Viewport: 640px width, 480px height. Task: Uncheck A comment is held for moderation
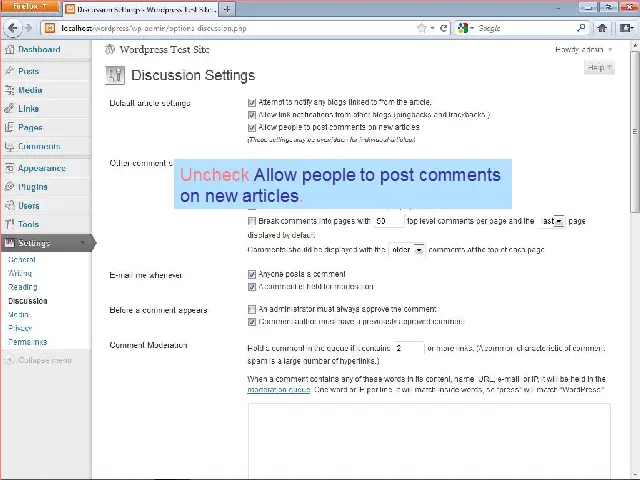[252, 287]
